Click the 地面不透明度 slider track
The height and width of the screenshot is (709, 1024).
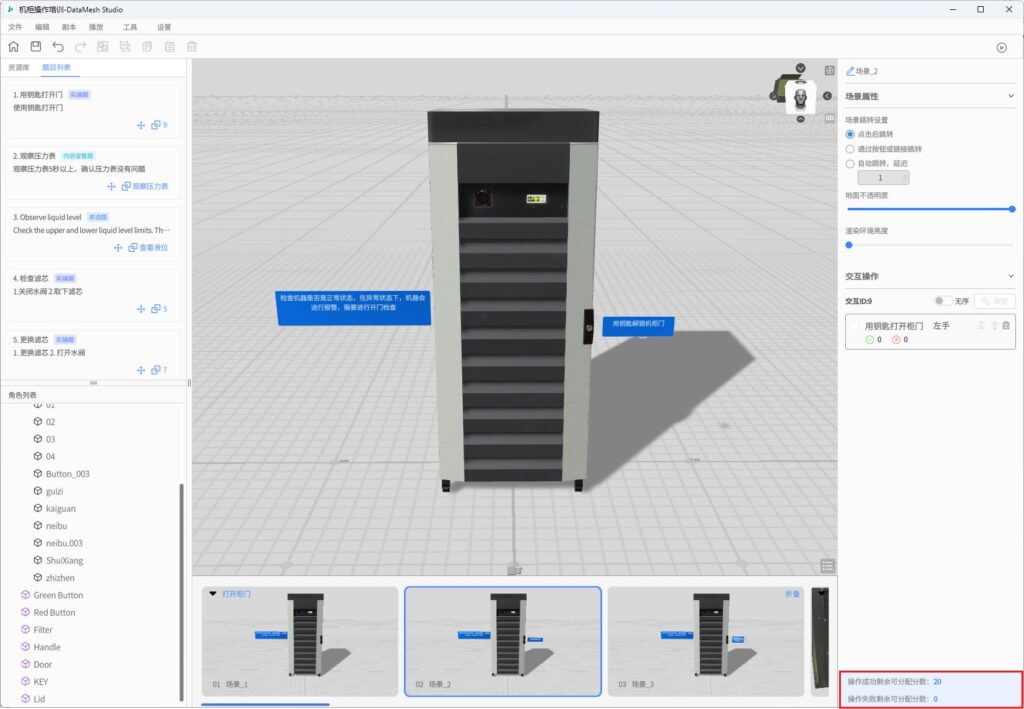pyautogui.click(x=929, y=209)
